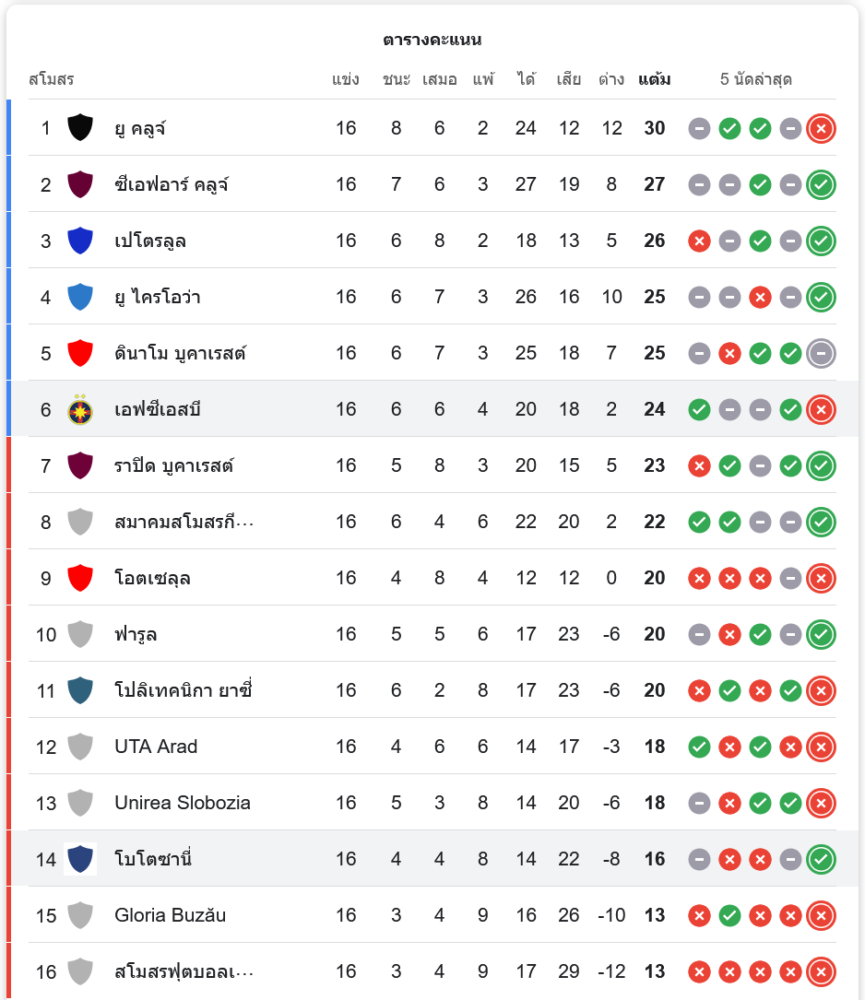Click the โอตเซลุล red team crest

point(80,578)
